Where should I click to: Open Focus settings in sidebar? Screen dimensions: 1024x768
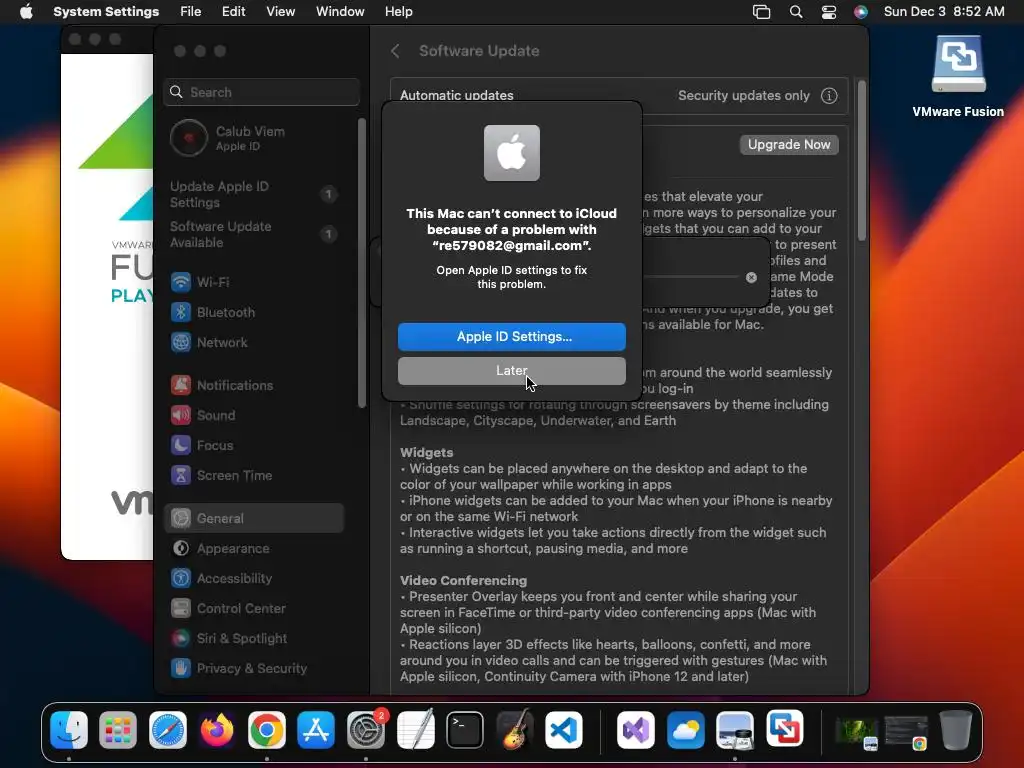point(255,445)
